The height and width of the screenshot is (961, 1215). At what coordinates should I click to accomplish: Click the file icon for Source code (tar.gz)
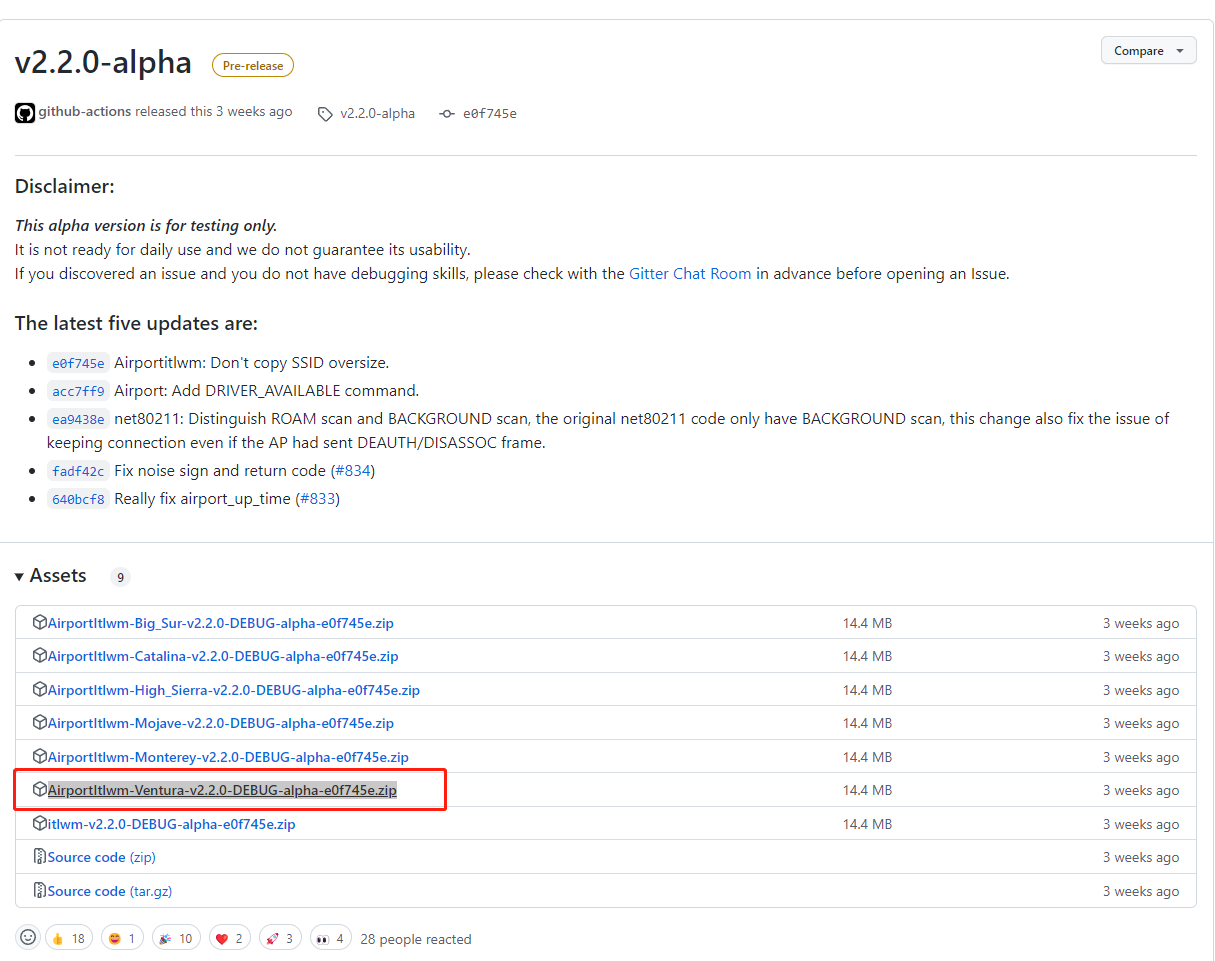click(x=40, y=891)
